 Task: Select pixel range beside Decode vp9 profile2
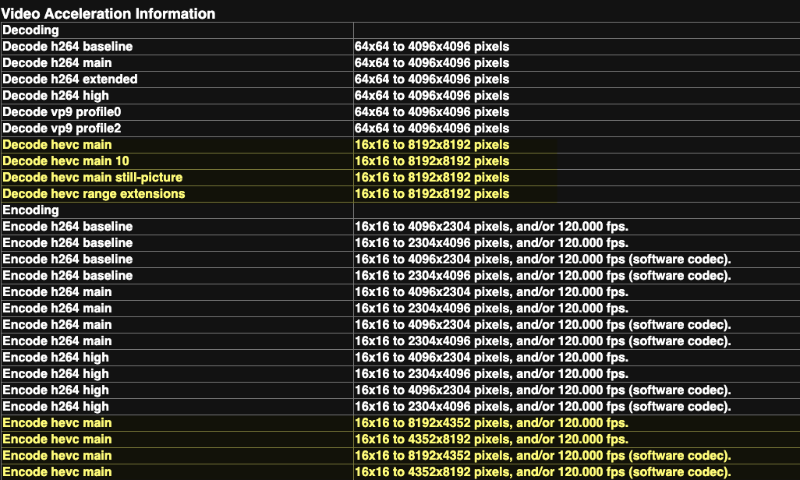click(x=431, y=128)
